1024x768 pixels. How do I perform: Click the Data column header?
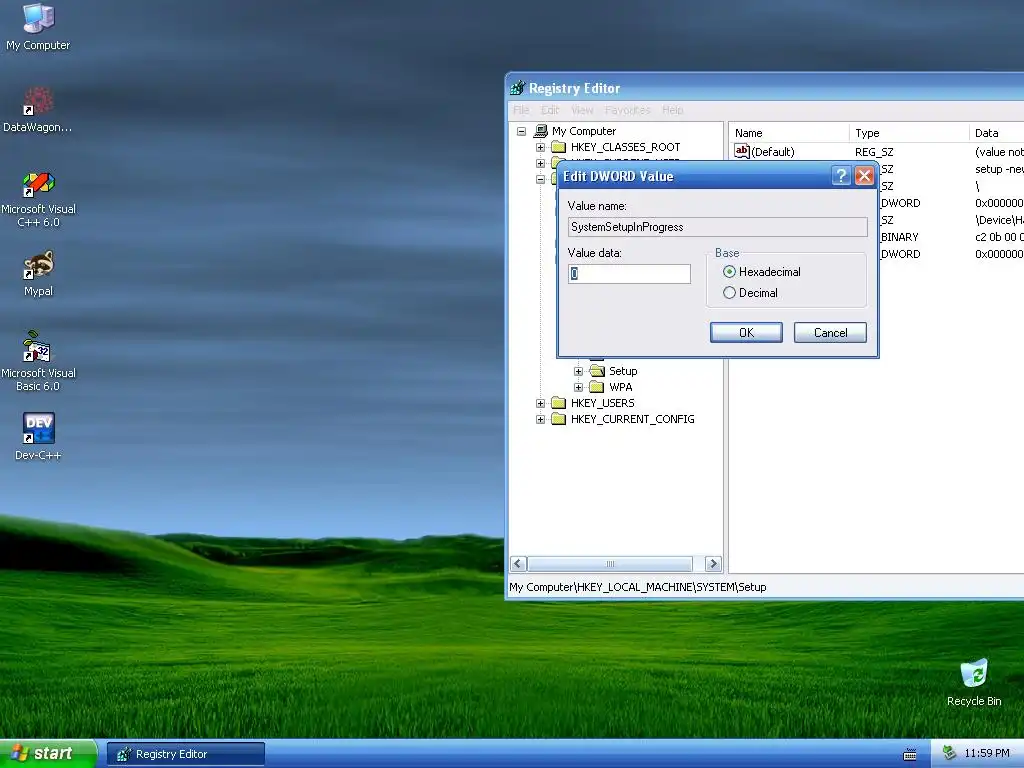(x=996, y=133)
